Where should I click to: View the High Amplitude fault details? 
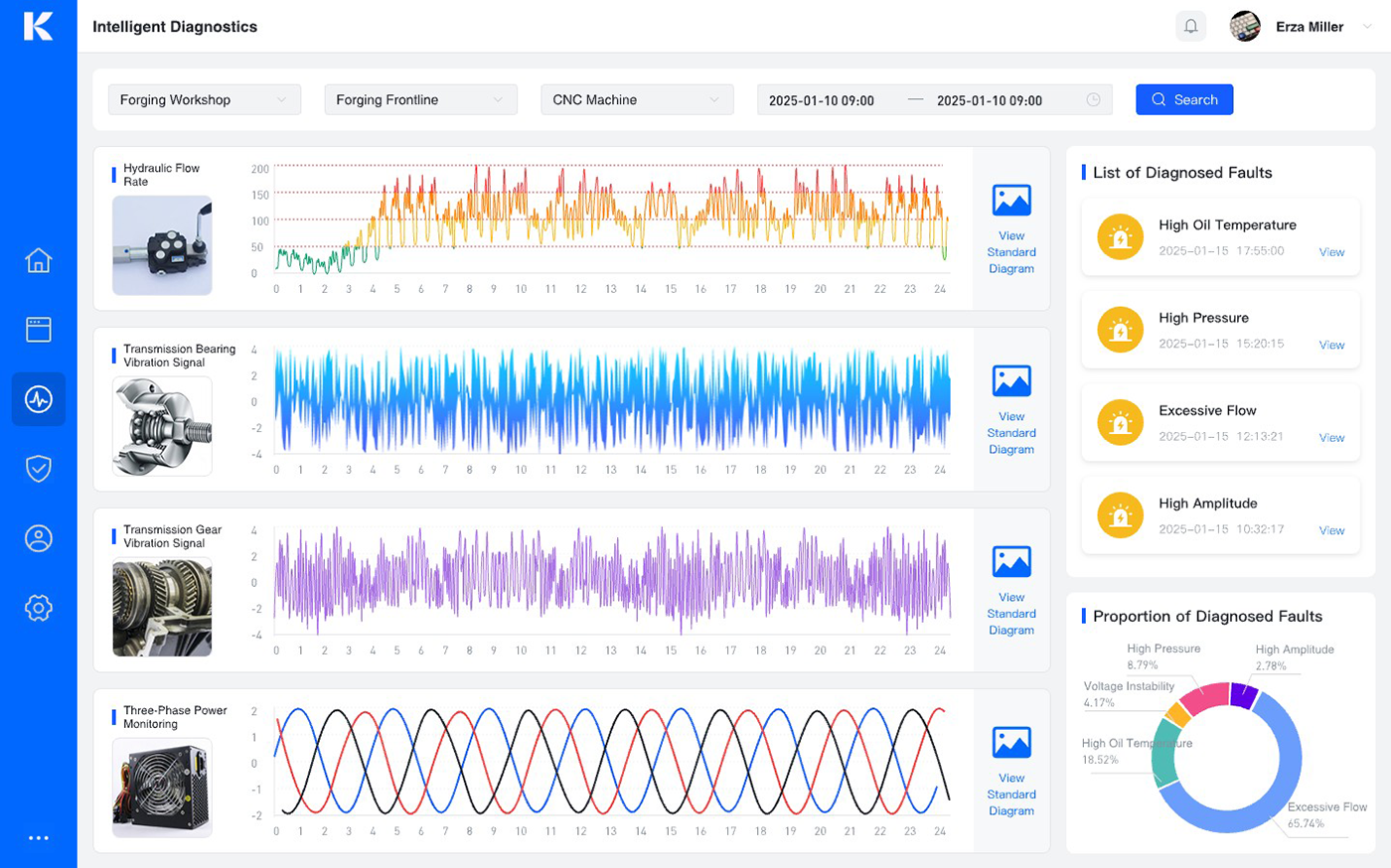point(1331,530)
